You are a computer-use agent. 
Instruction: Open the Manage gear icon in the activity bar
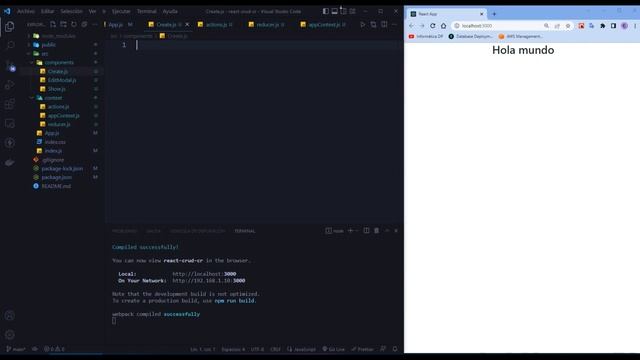click(x=10, y=335)
